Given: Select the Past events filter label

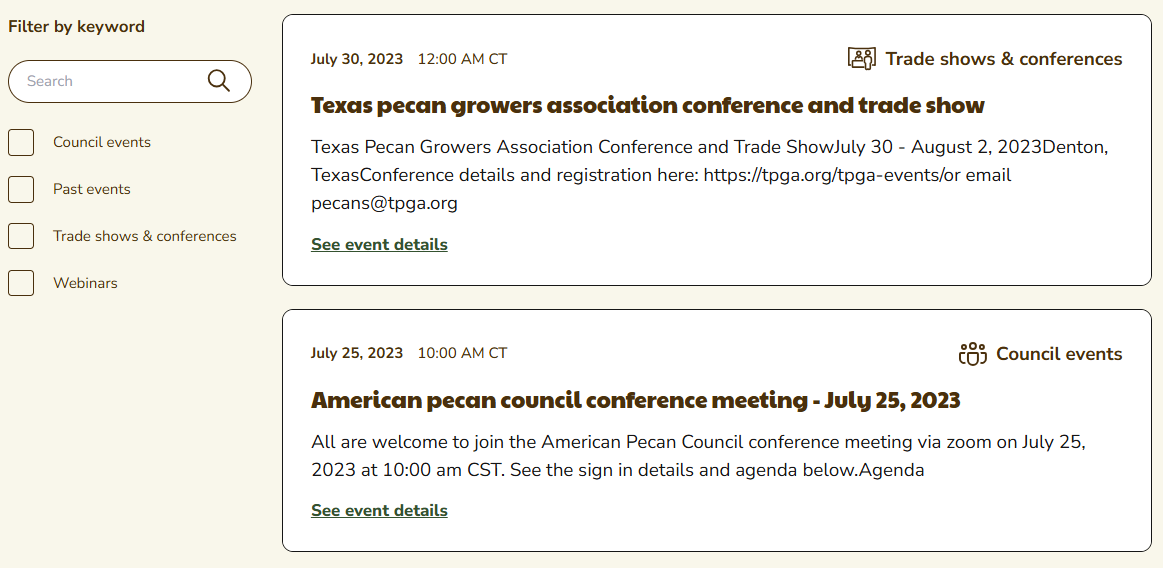Looking at the screenshot, I should click(92, 189).
